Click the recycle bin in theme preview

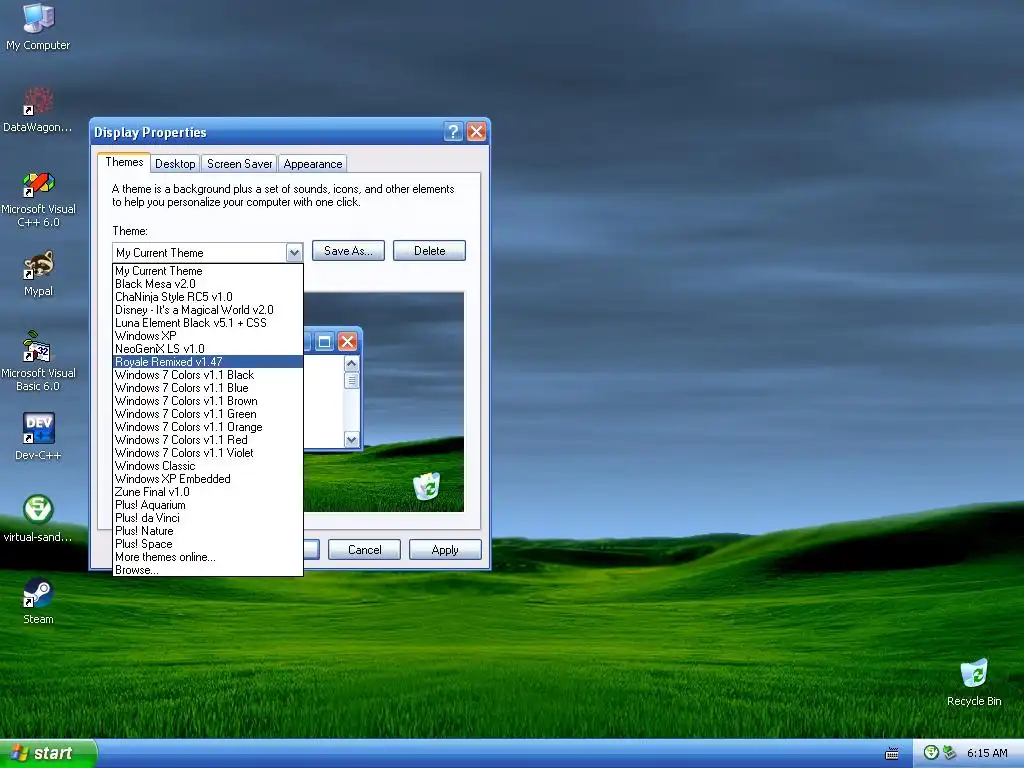426,486
